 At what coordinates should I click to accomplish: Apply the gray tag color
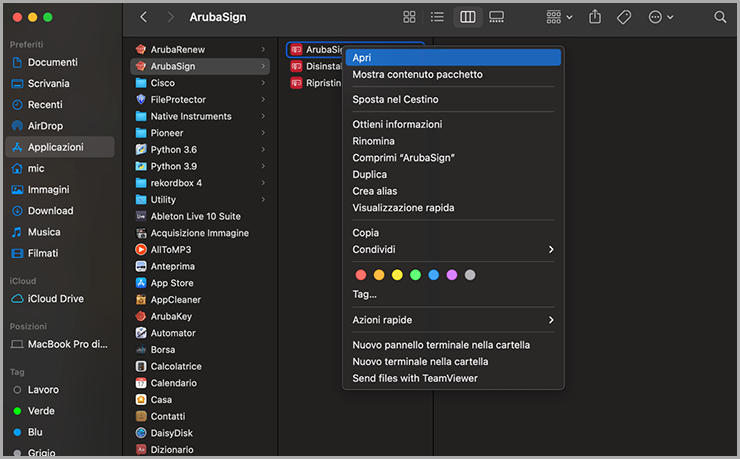coord(470,275)
